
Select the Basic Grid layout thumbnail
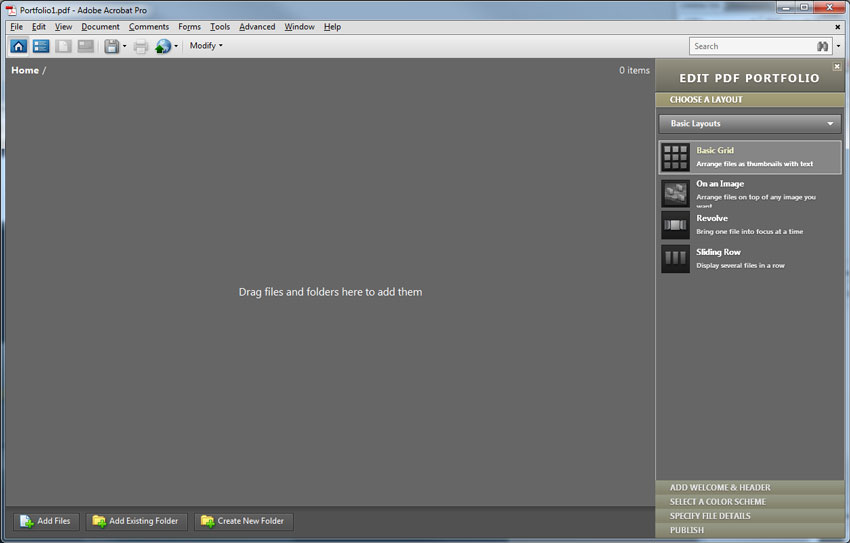(675, 157)
